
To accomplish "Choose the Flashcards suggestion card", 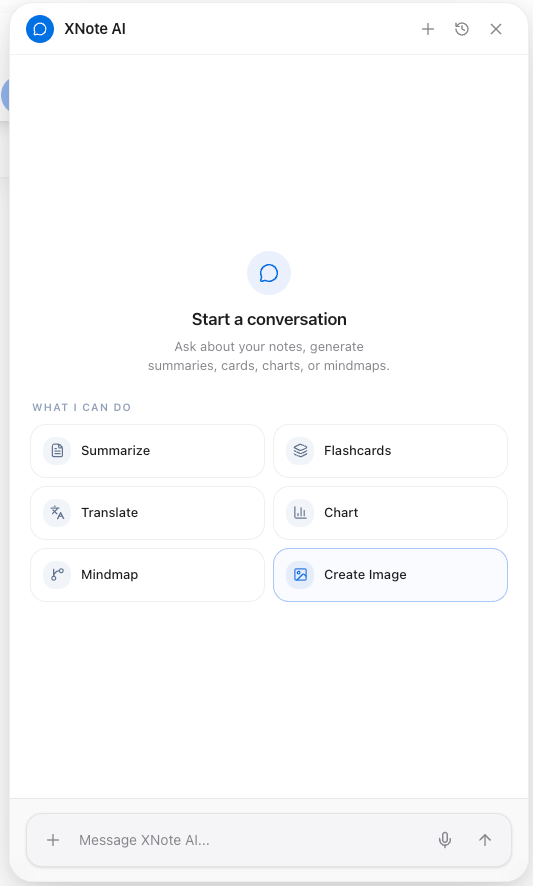I will 391,451.
